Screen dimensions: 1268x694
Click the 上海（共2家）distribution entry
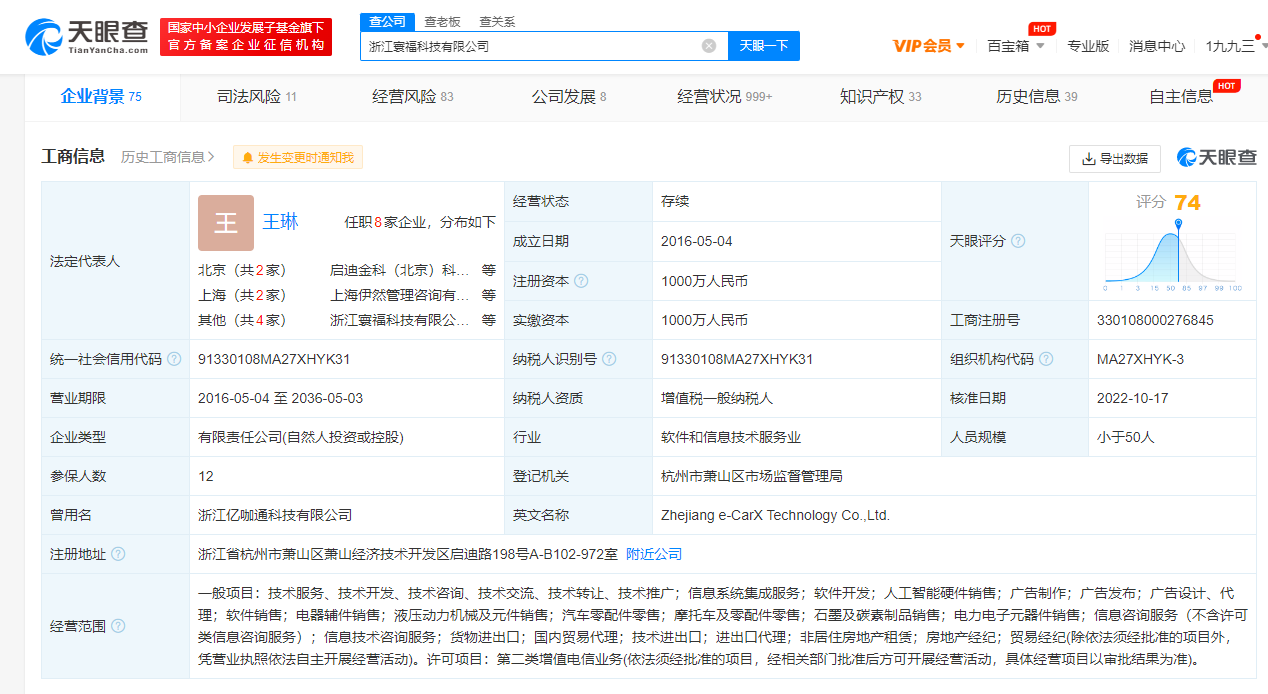click(242, 295)
